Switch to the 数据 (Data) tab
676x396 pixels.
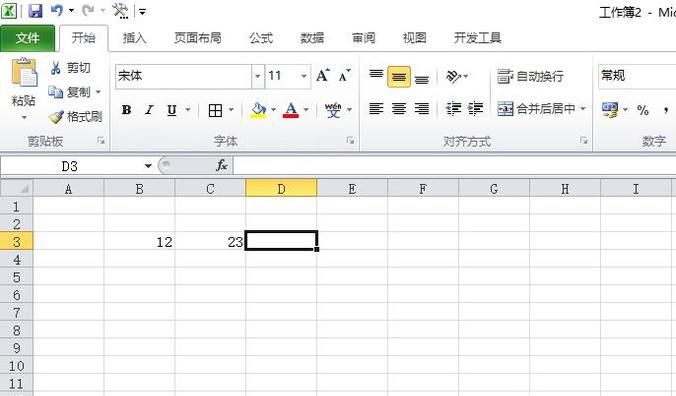[x=312, y=38]
